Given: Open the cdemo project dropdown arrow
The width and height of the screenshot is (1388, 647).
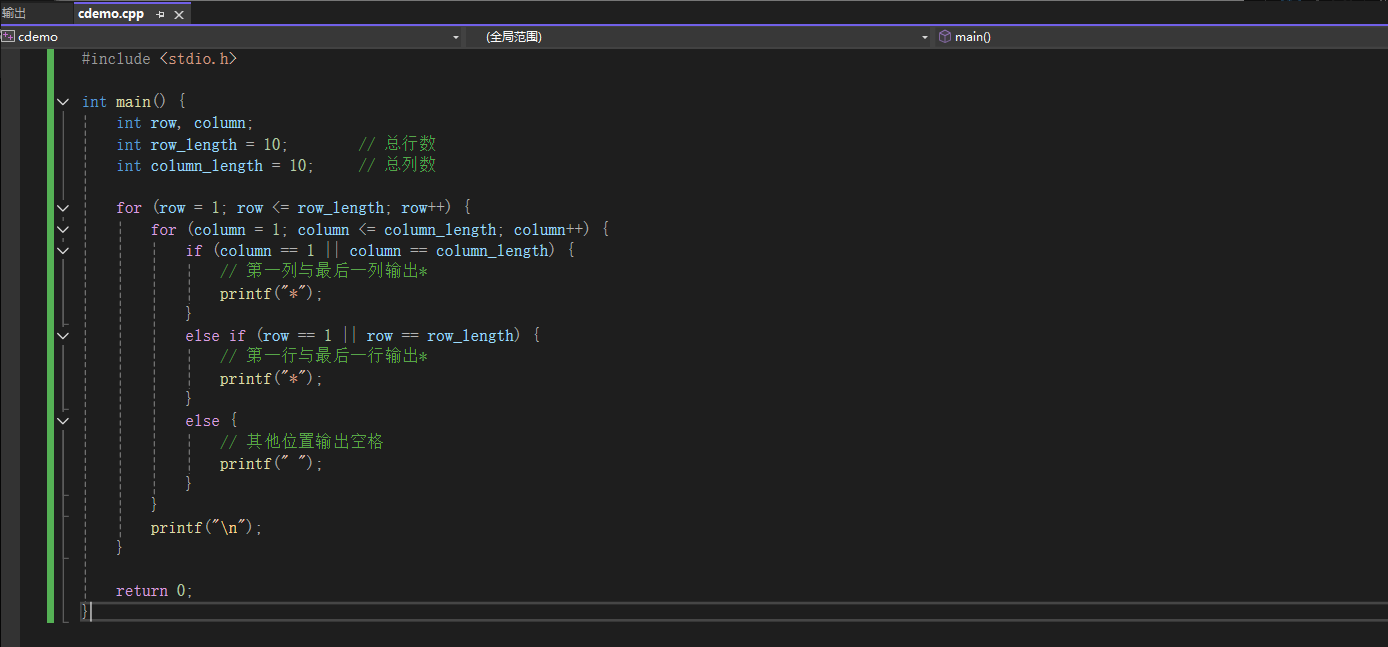Looking at the screenshot, I should click(x=456, y=37).
